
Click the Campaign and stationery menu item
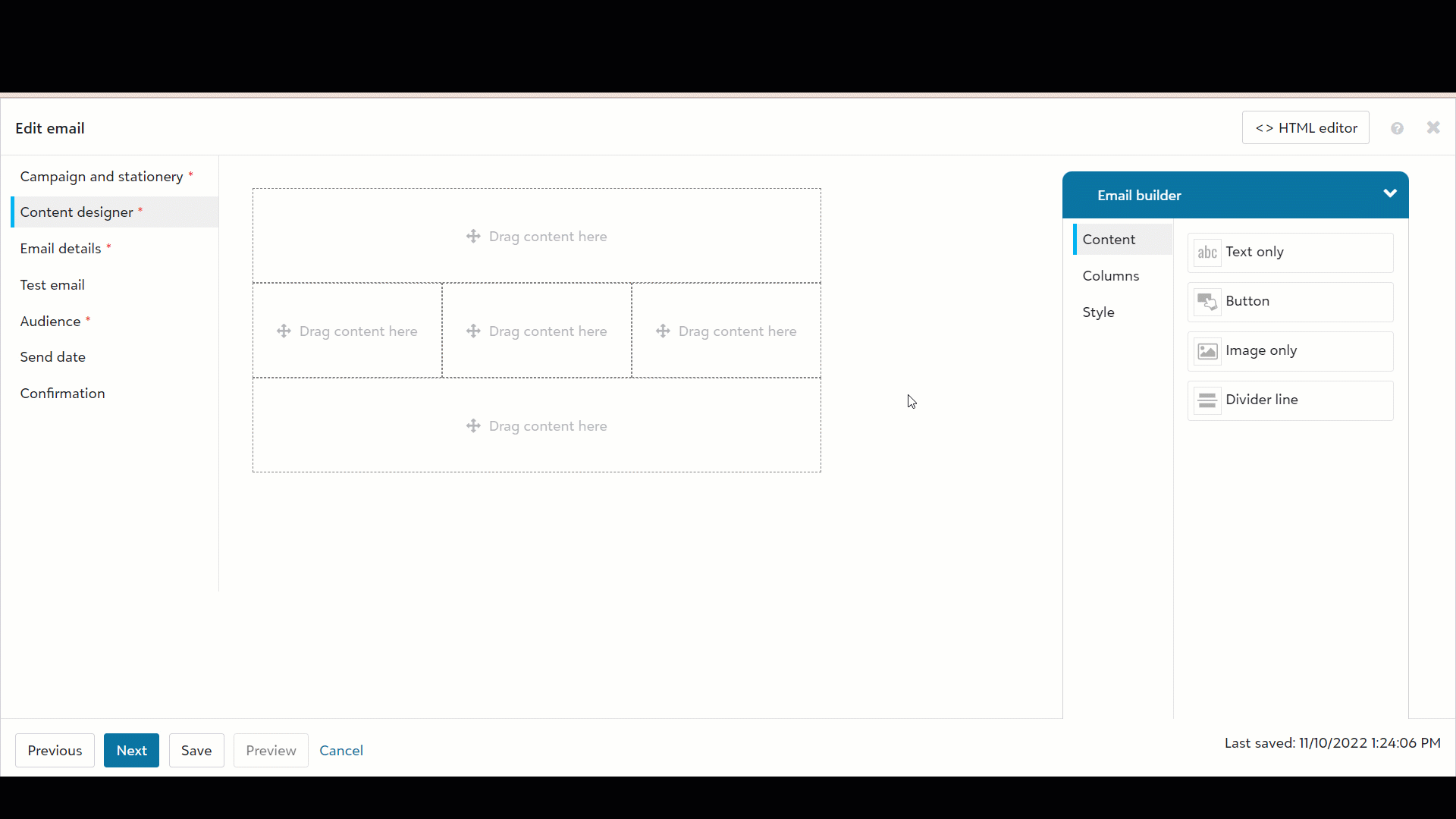coord(102,176)
